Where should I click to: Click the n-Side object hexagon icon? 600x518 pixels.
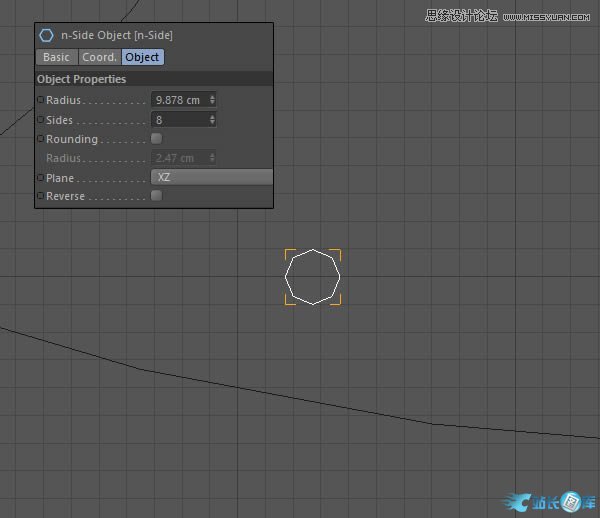point(46,35)
